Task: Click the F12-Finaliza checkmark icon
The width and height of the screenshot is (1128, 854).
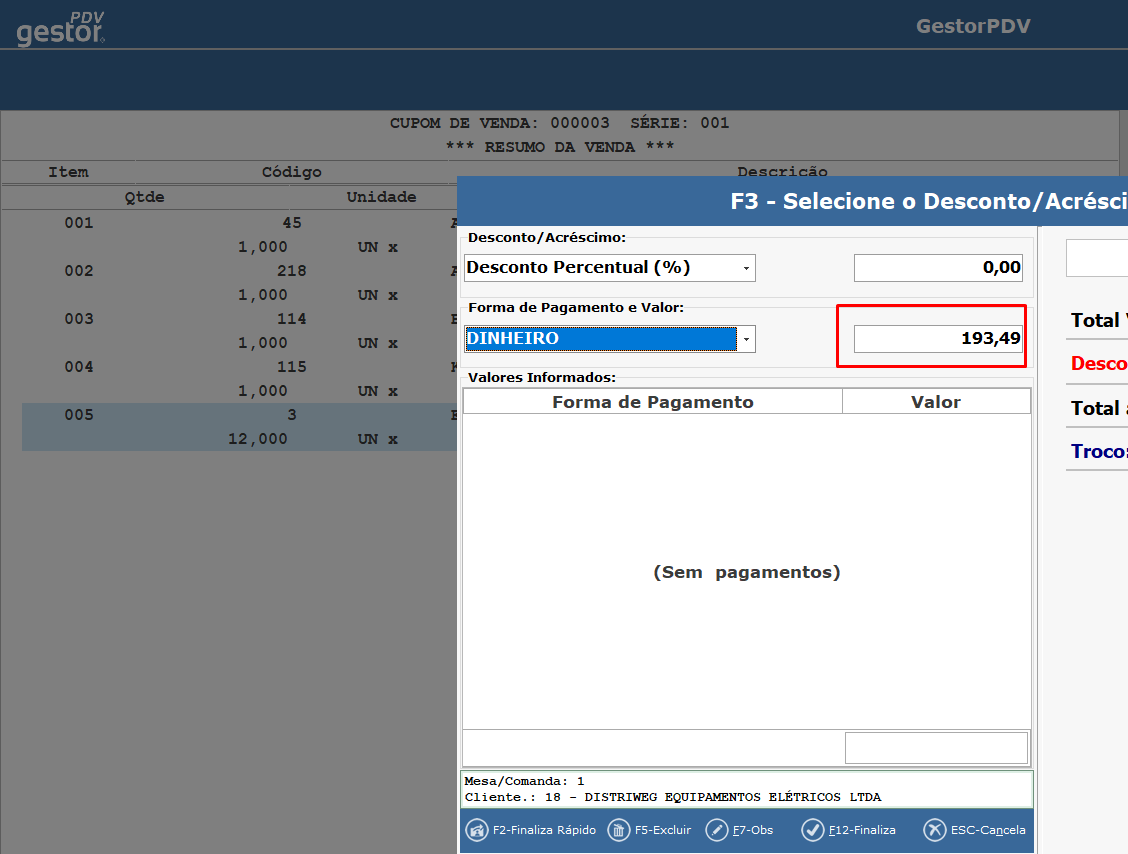Action: pos(813,830)
